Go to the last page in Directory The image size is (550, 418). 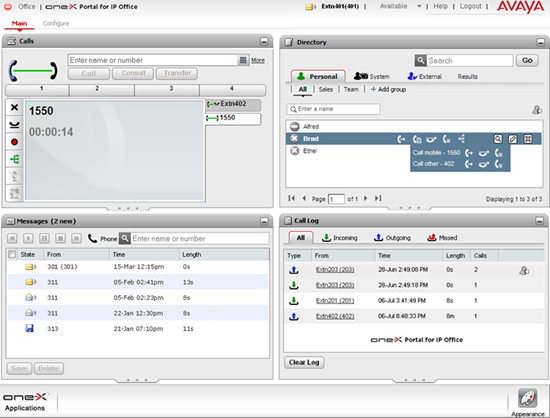click(378, 198)
